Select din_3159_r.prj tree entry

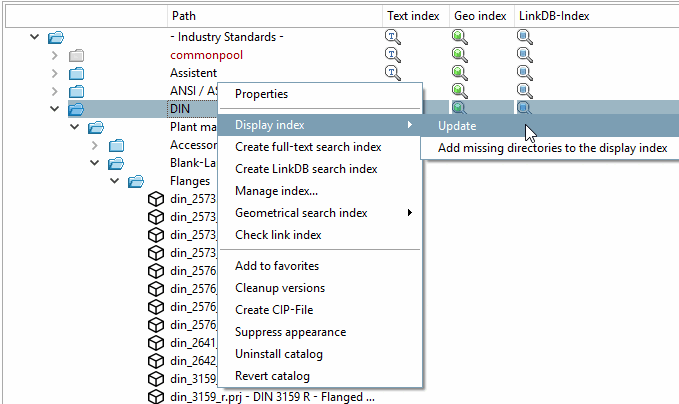coord(272,397)
